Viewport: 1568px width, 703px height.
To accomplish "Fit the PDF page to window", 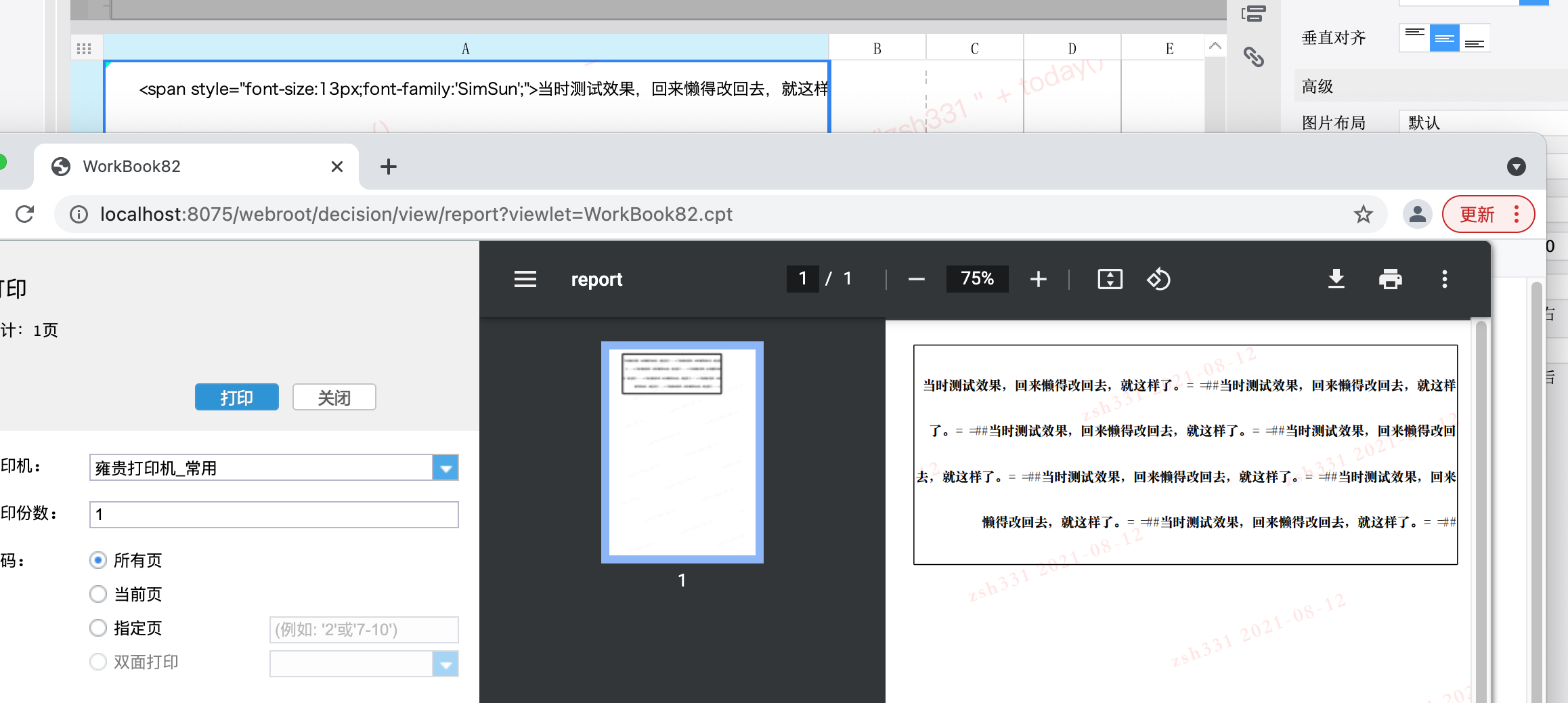I will [1110, 279].
